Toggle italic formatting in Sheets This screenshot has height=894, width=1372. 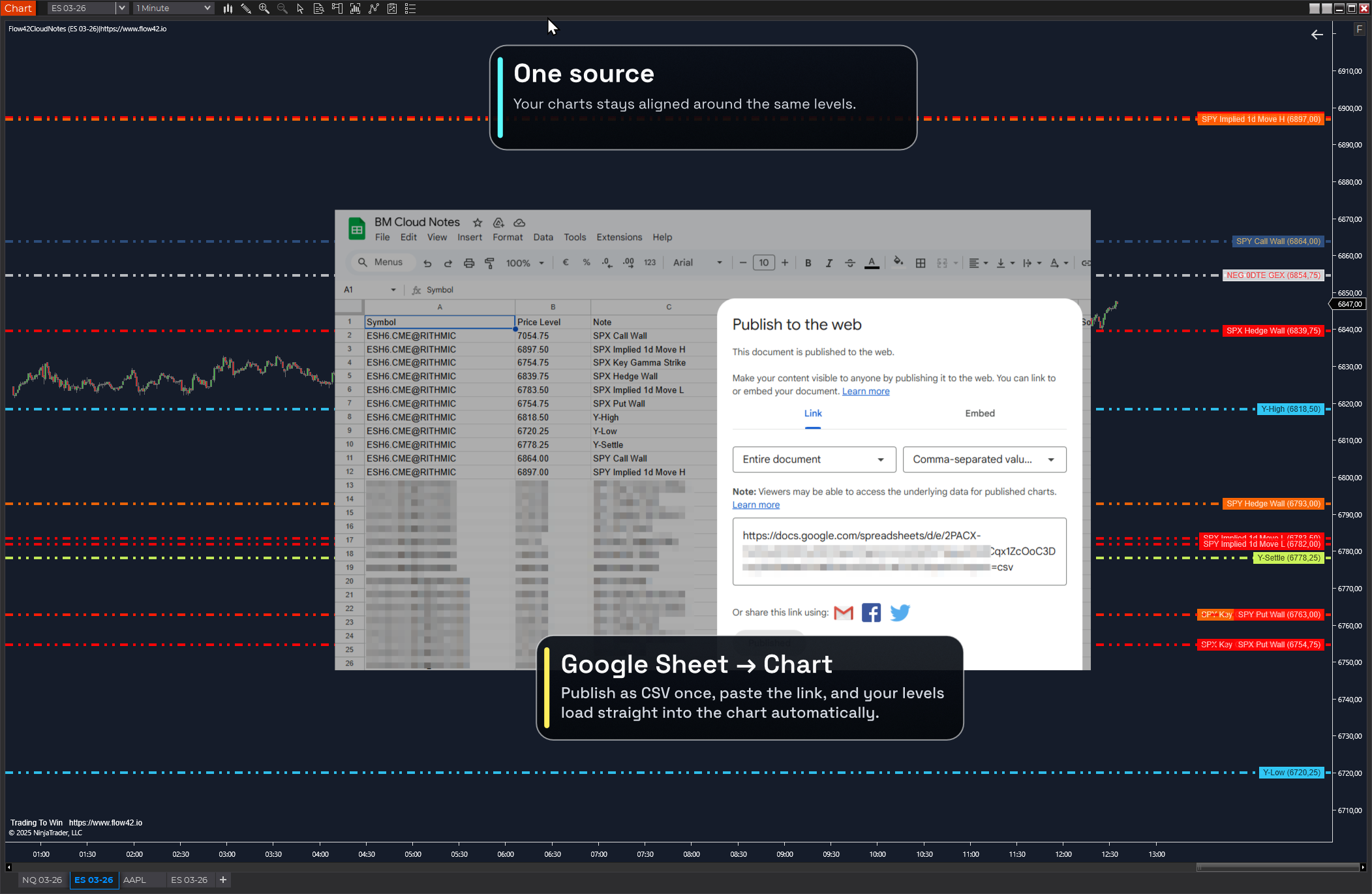point(829,263)
